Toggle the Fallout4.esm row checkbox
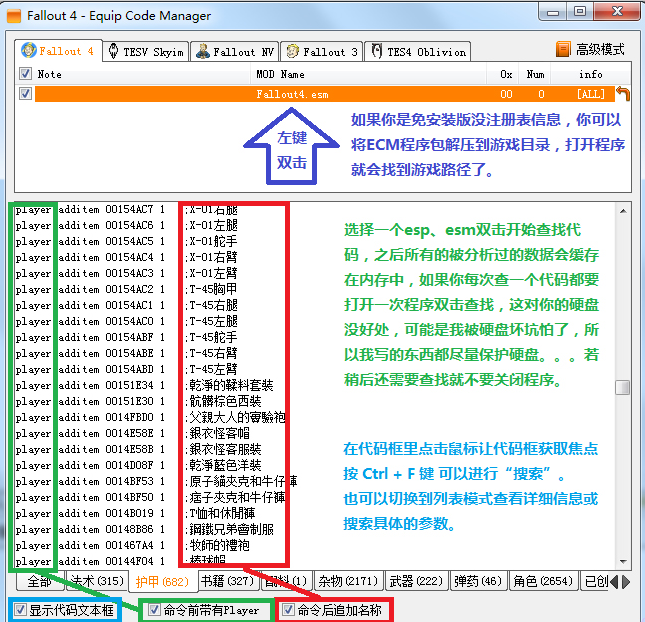This screenshot has width=645, height=622. [26, 93]
